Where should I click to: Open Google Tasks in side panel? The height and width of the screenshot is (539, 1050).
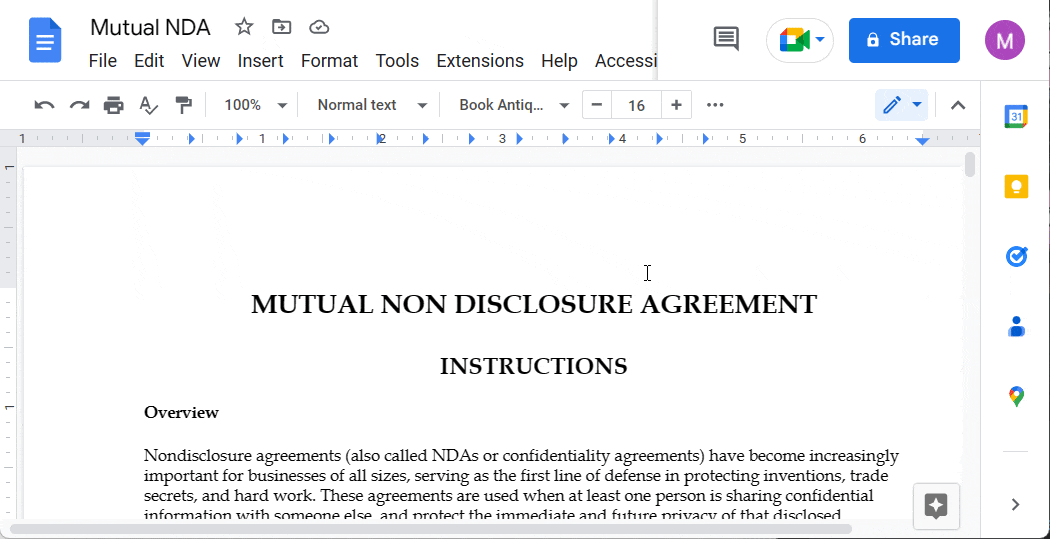click(x=1016, y=257)
